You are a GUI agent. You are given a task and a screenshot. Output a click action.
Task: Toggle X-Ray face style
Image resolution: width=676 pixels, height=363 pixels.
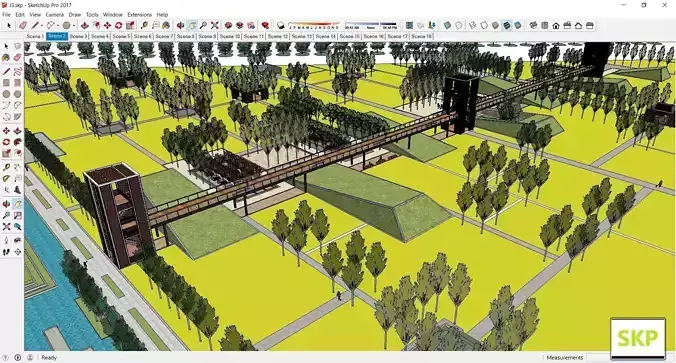[x=448, y=25]
